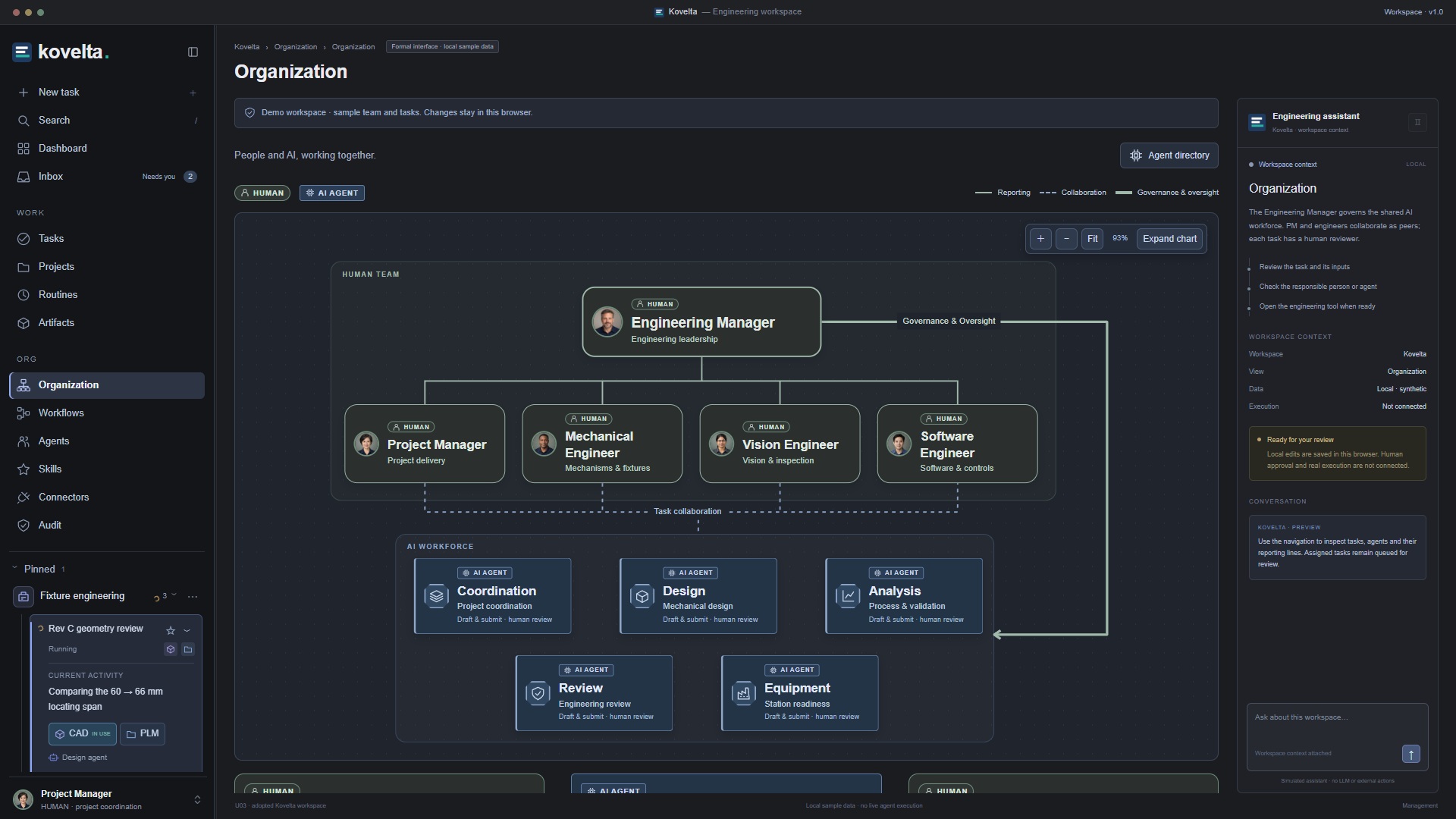The width and height of the screenshot is (1456, 819).
Task: Click the Ready for your review notice
Action: pos(1337,453)
